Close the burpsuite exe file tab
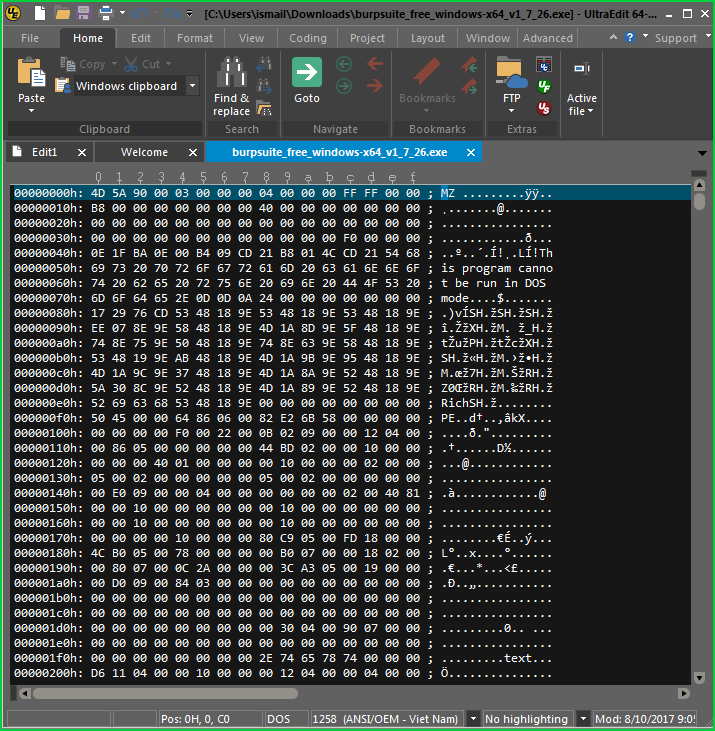 (471, 152)
